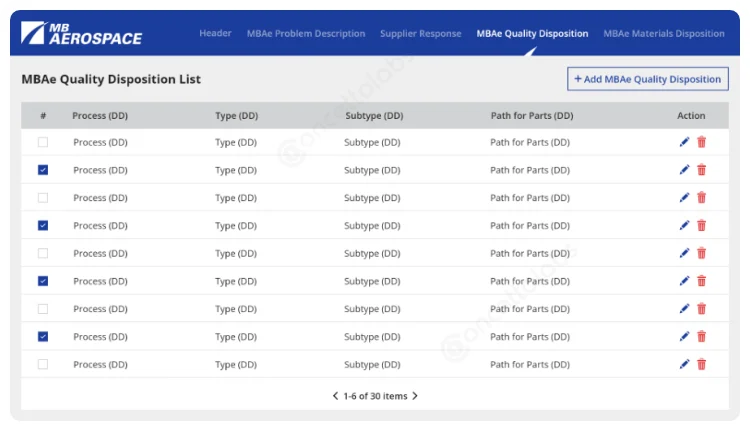Click Add MBAe Quality Disposition button
This screenshot has height=431, width=750.
coord(647,79)
